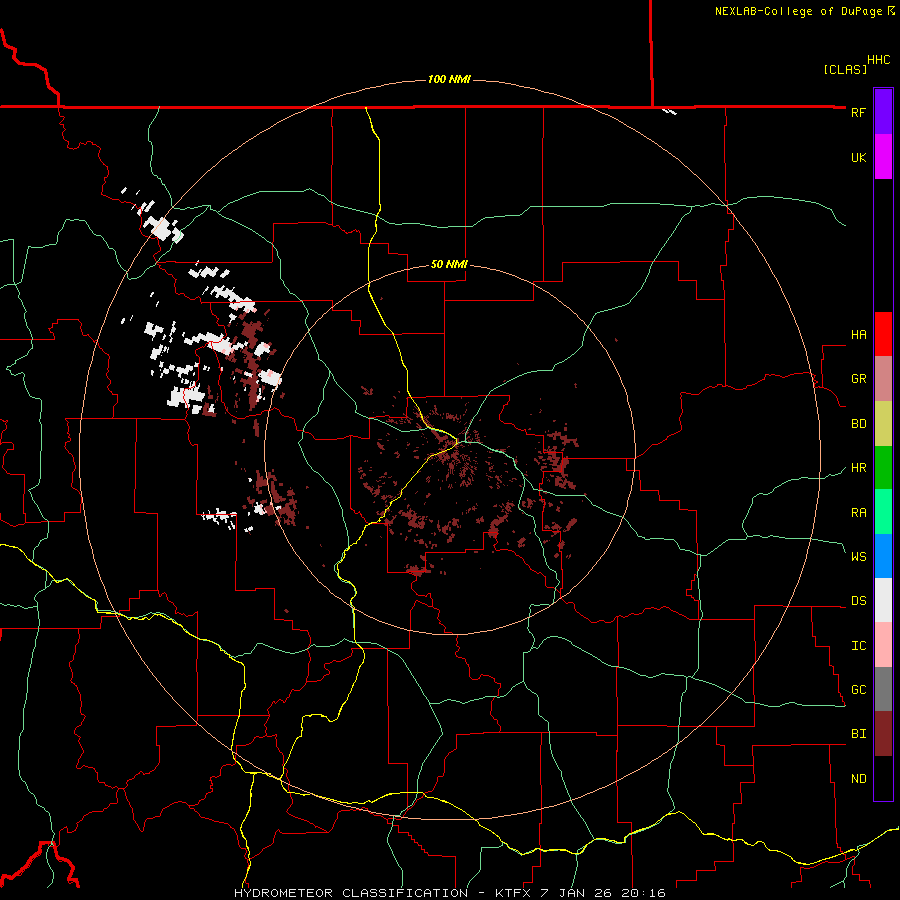Click the 50 NMI range ring label

[449, 265]
